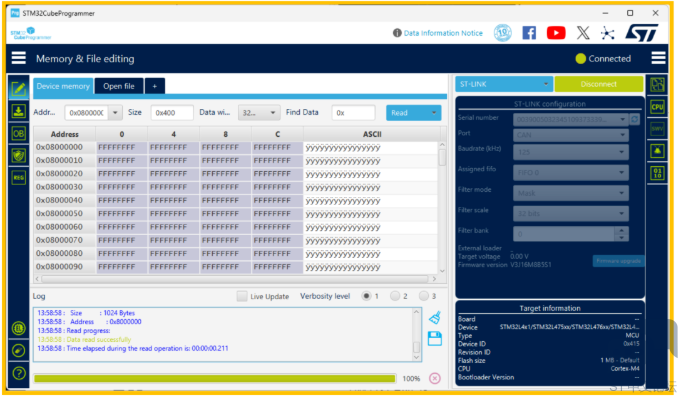Viewport: 686px width, 402px height.
Task: Add a new tab with the plus button
Action: (154, 86)
